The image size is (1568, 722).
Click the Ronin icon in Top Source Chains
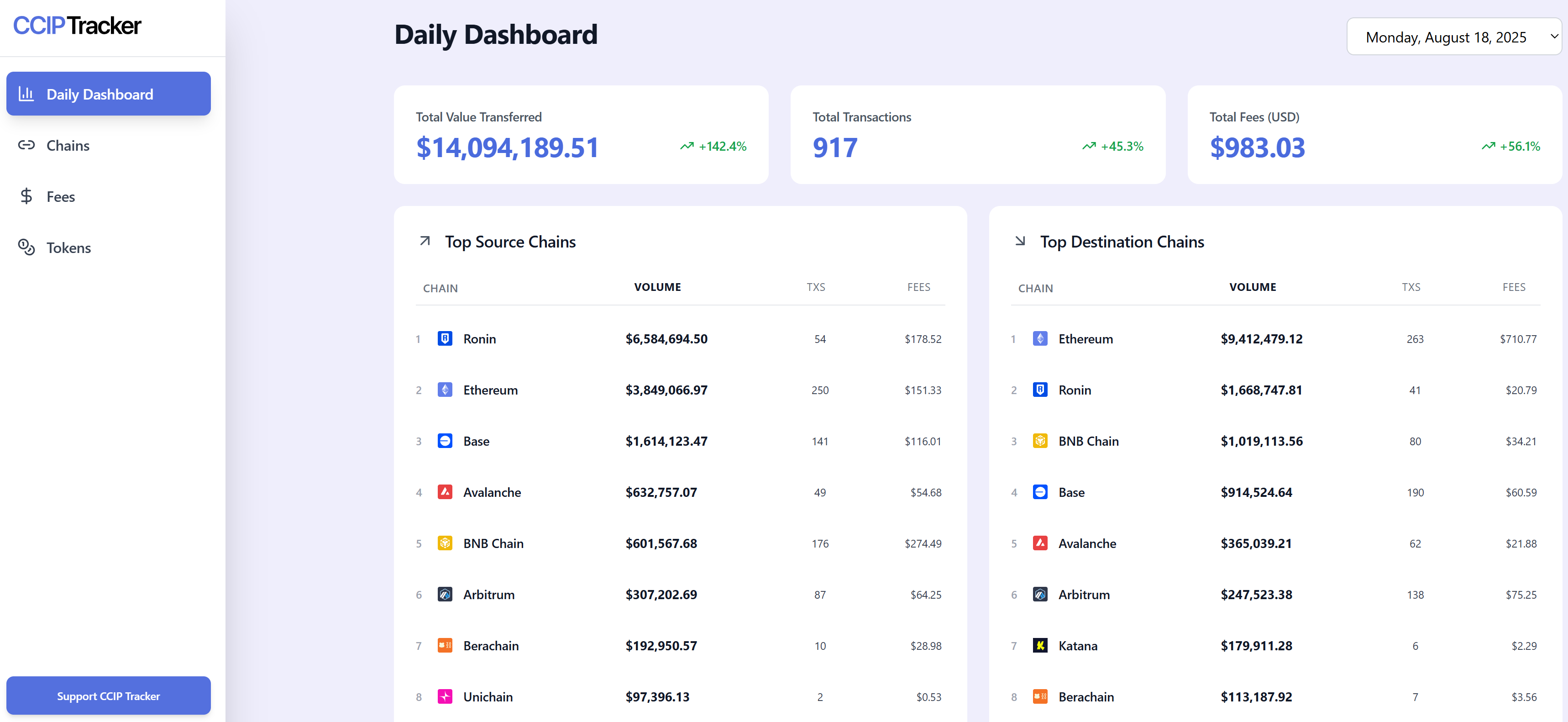[x=445, y=338]
